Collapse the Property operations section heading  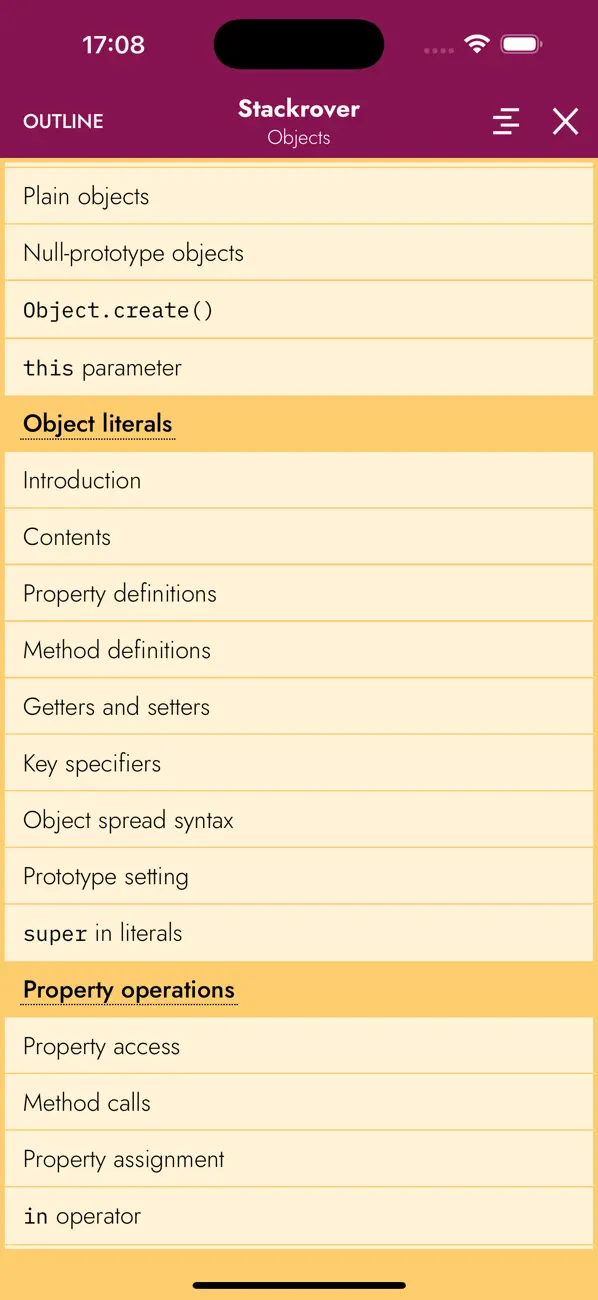click(x=128, y=990)
